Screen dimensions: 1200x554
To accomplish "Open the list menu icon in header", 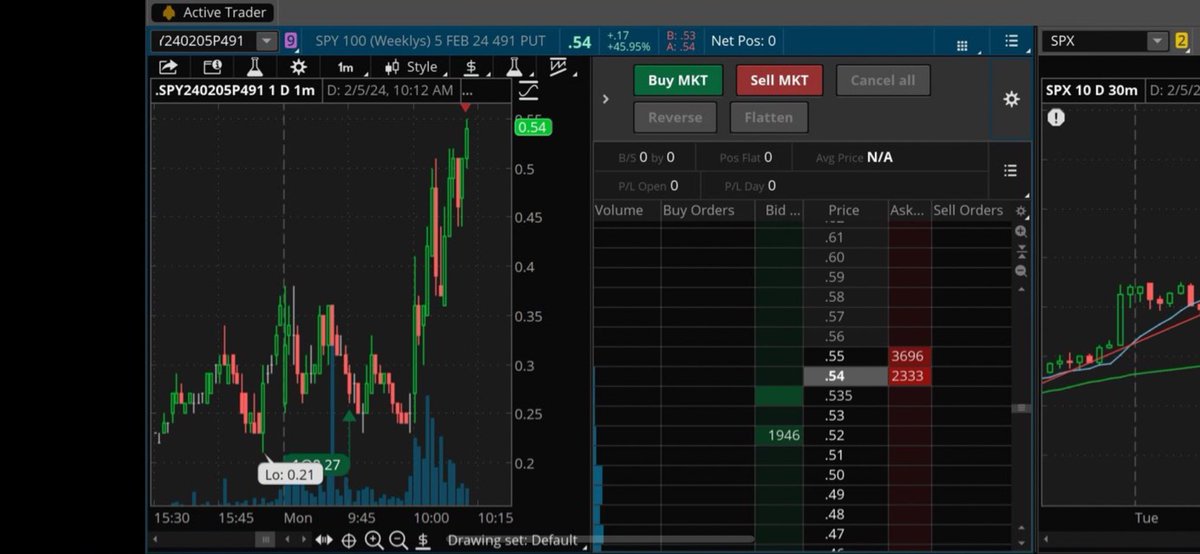I will pos(1012,42).
